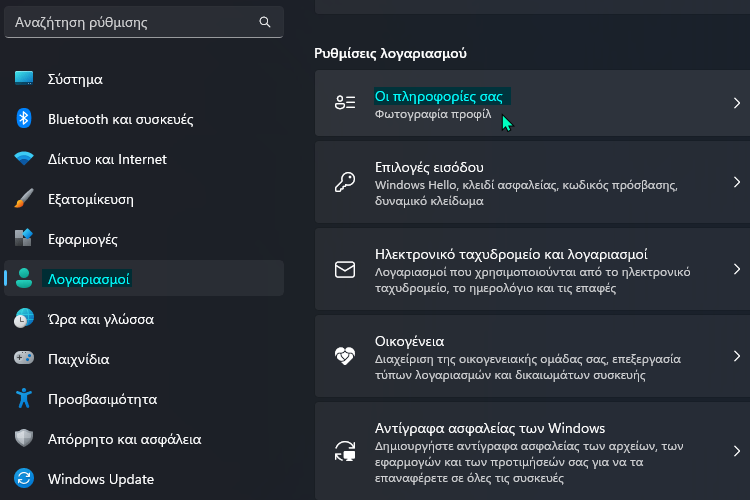Click Διαχείριση της οικογενειακής ομάδας description
The width and height of the screenshot is (750, 500).
click(528, 367)
